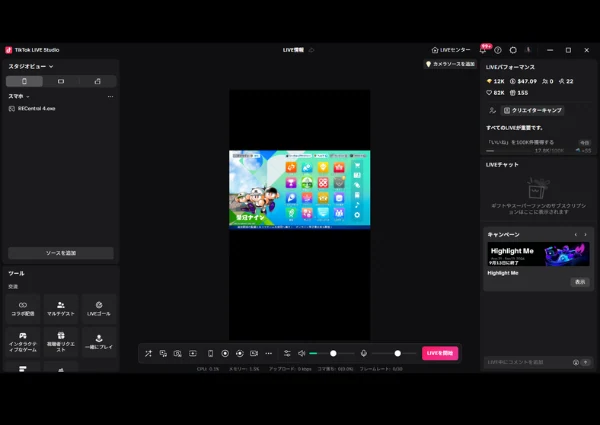Viewport: 600px width, 425px height.
Task: Click the record button in bottom toolbar
Action: pyautogui.click(x=225, y=353)
